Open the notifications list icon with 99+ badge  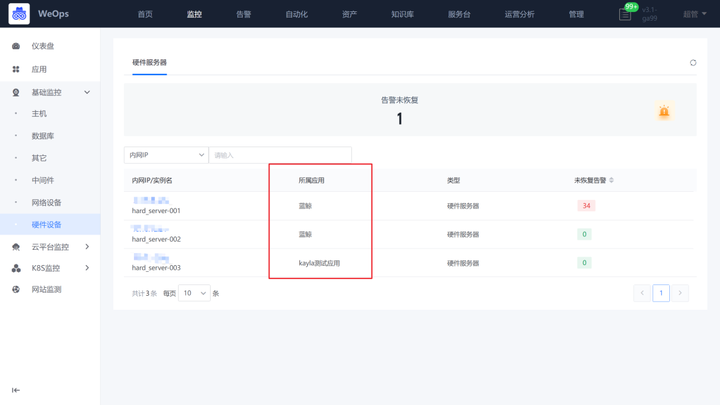coord(625,14)
